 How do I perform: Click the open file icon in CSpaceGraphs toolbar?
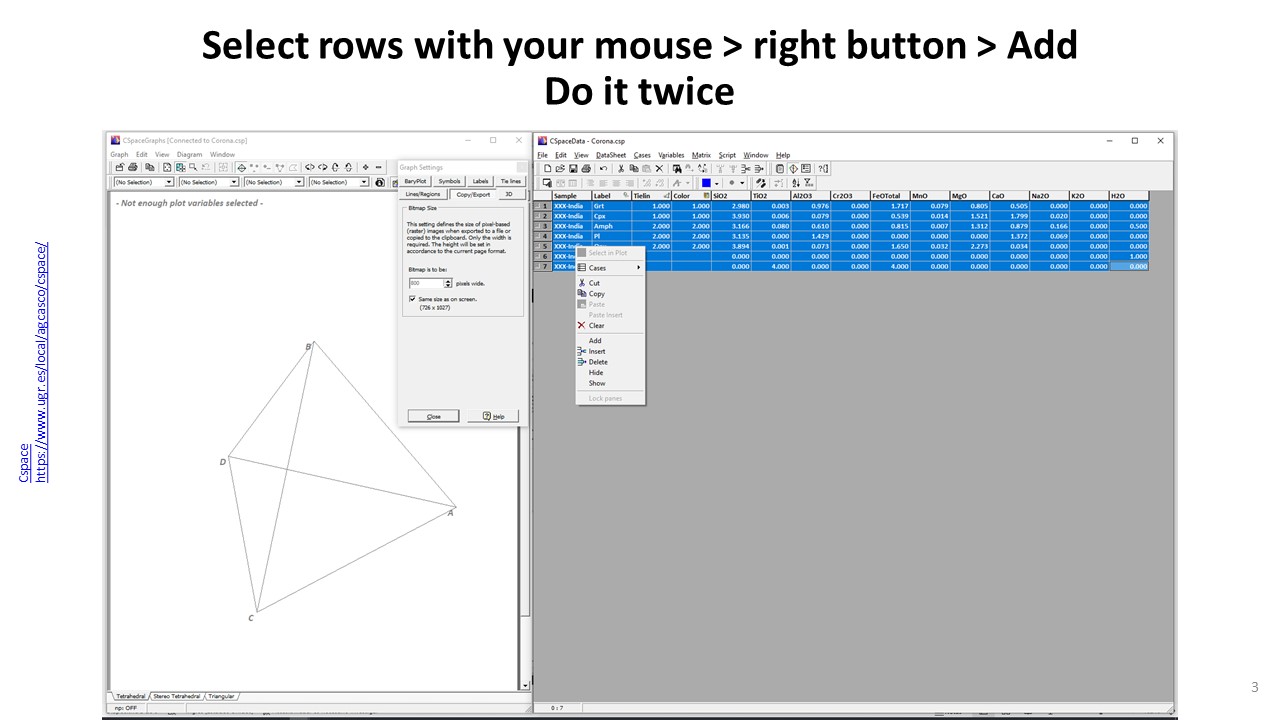[120, 168]
